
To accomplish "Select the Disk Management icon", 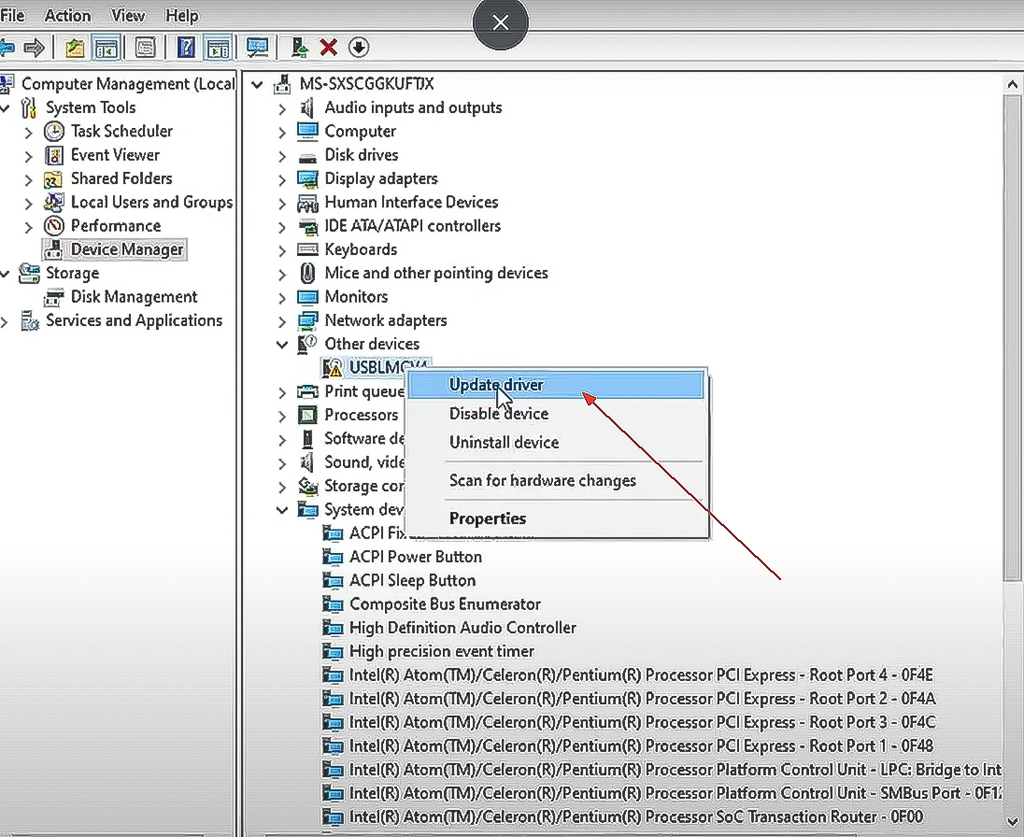I will [54, 298].
